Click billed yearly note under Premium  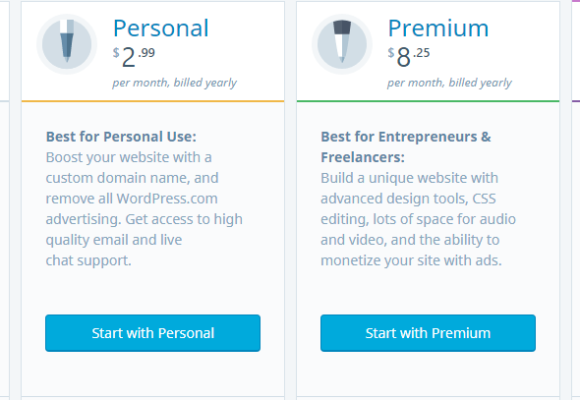(449, 83)
